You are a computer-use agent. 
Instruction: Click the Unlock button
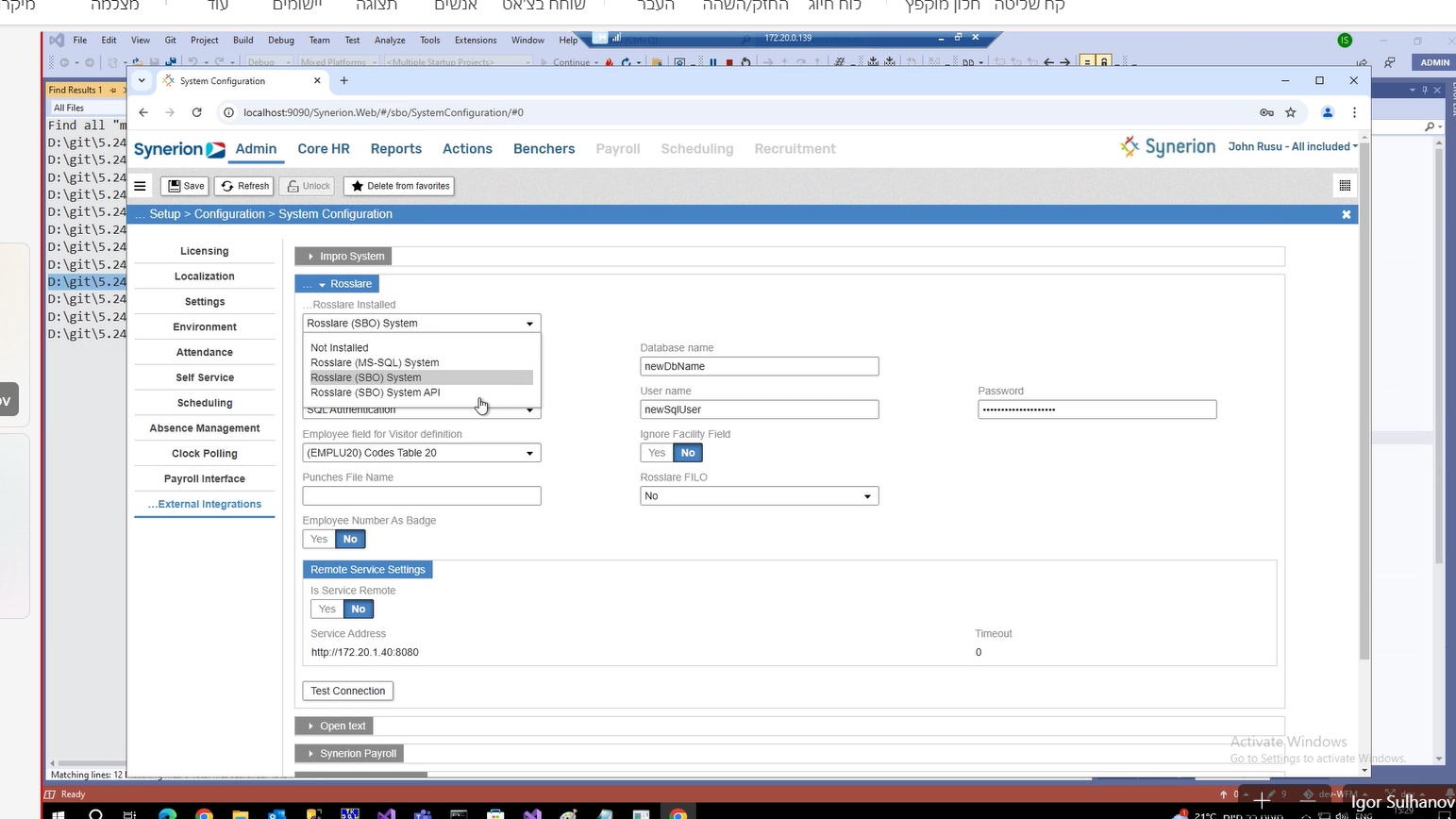tap(309, 186)
